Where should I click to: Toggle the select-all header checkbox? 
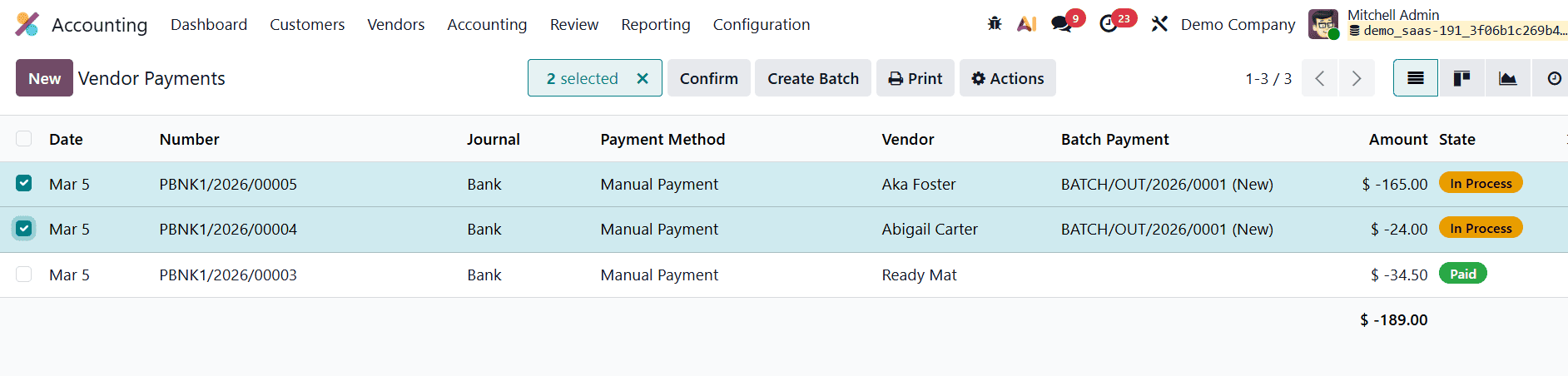click(24, 139)
